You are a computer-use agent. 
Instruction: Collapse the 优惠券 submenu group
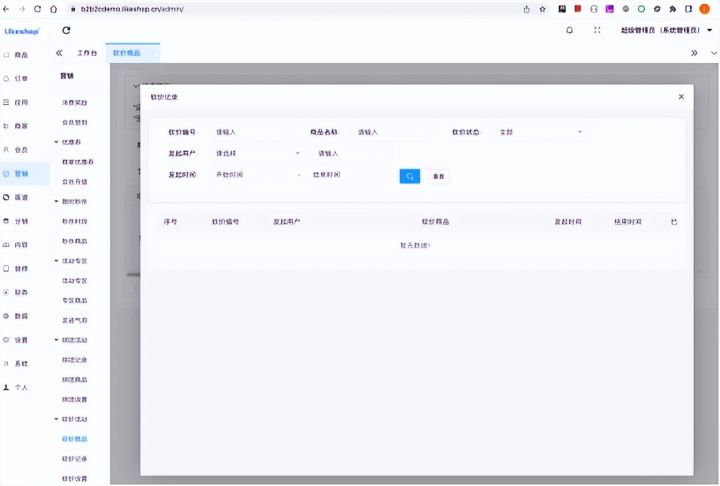tap(56, 142)
